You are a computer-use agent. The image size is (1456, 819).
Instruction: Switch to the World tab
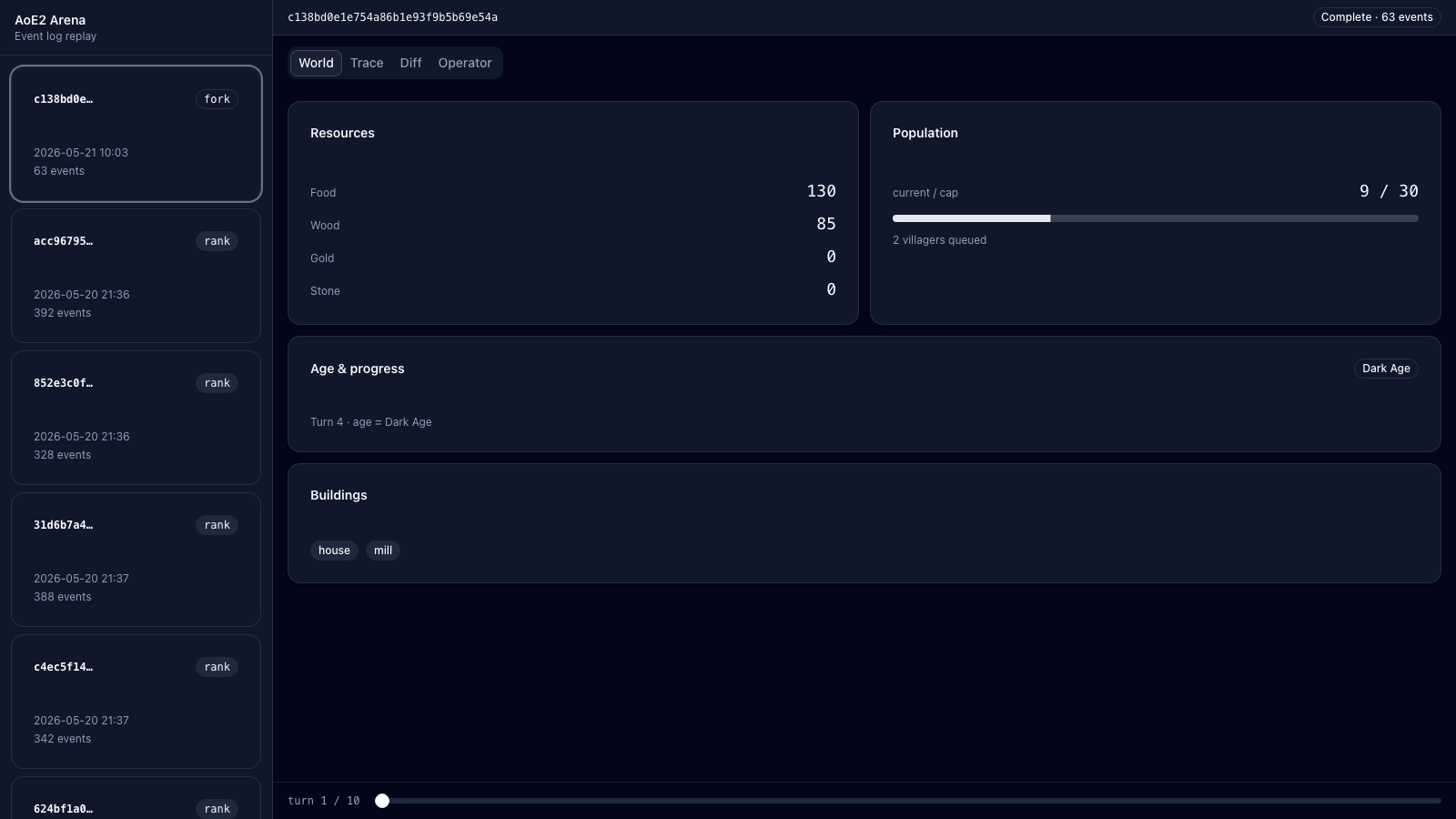[x=316, y=63]
